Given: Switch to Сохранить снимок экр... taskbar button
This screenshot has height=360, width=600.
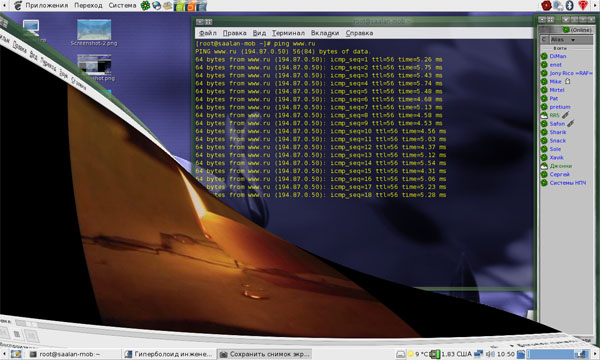Looking at the screenshot, I should tap(264, 354).
